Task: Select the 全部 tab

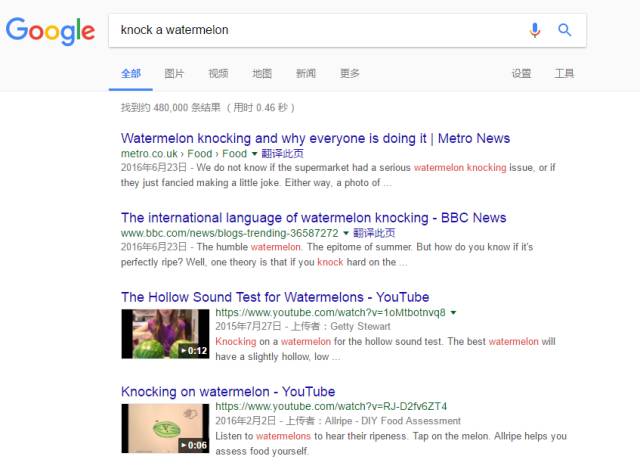Action: click(131, 73)
